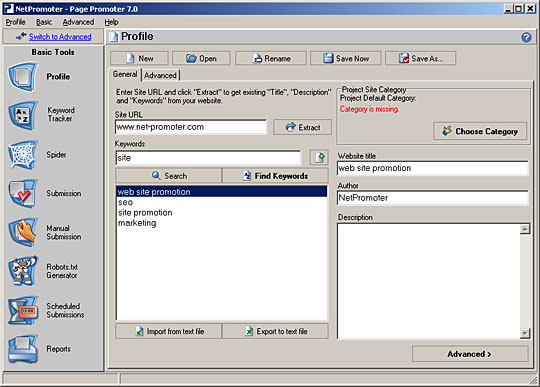
Task: Click inside the Description text area
Action: 428,281
